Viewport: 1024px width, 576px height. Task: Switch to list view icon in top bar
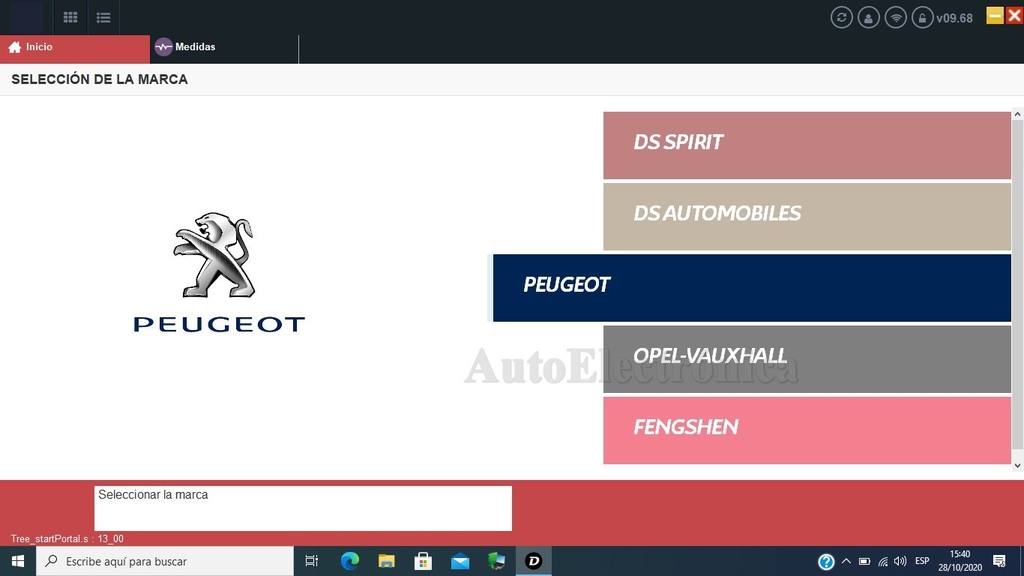[103, 18]
